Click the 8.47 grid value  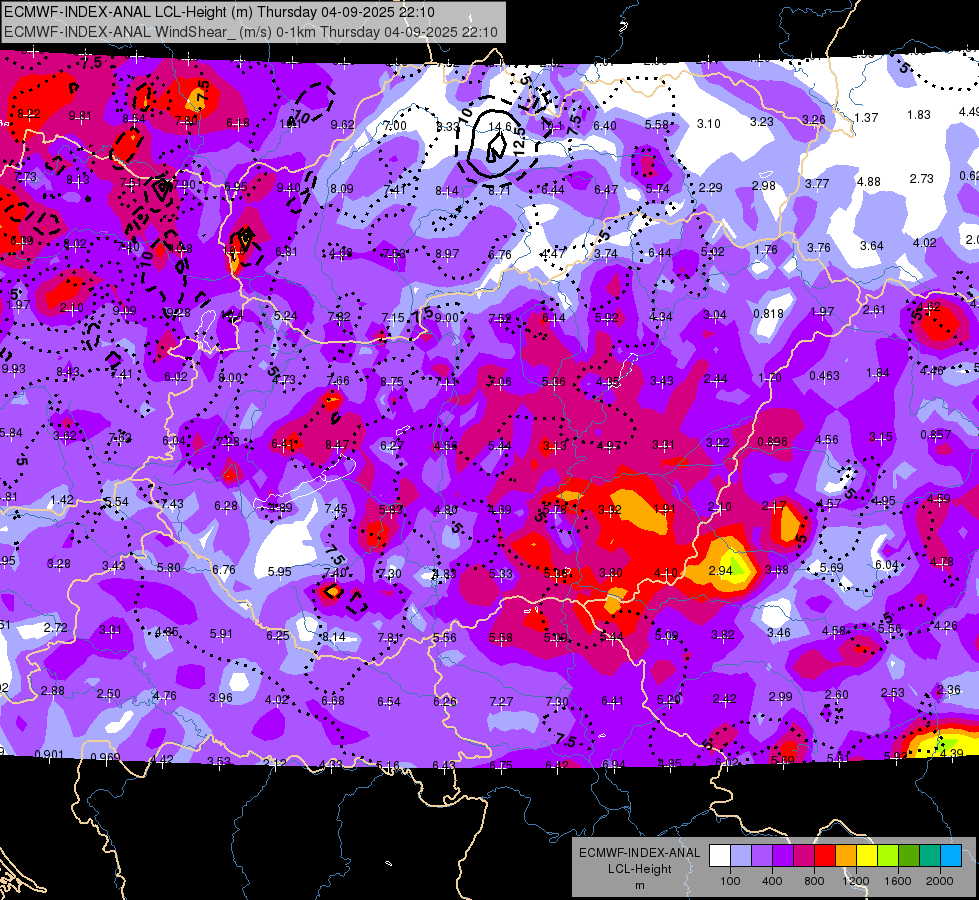[337, 445]
